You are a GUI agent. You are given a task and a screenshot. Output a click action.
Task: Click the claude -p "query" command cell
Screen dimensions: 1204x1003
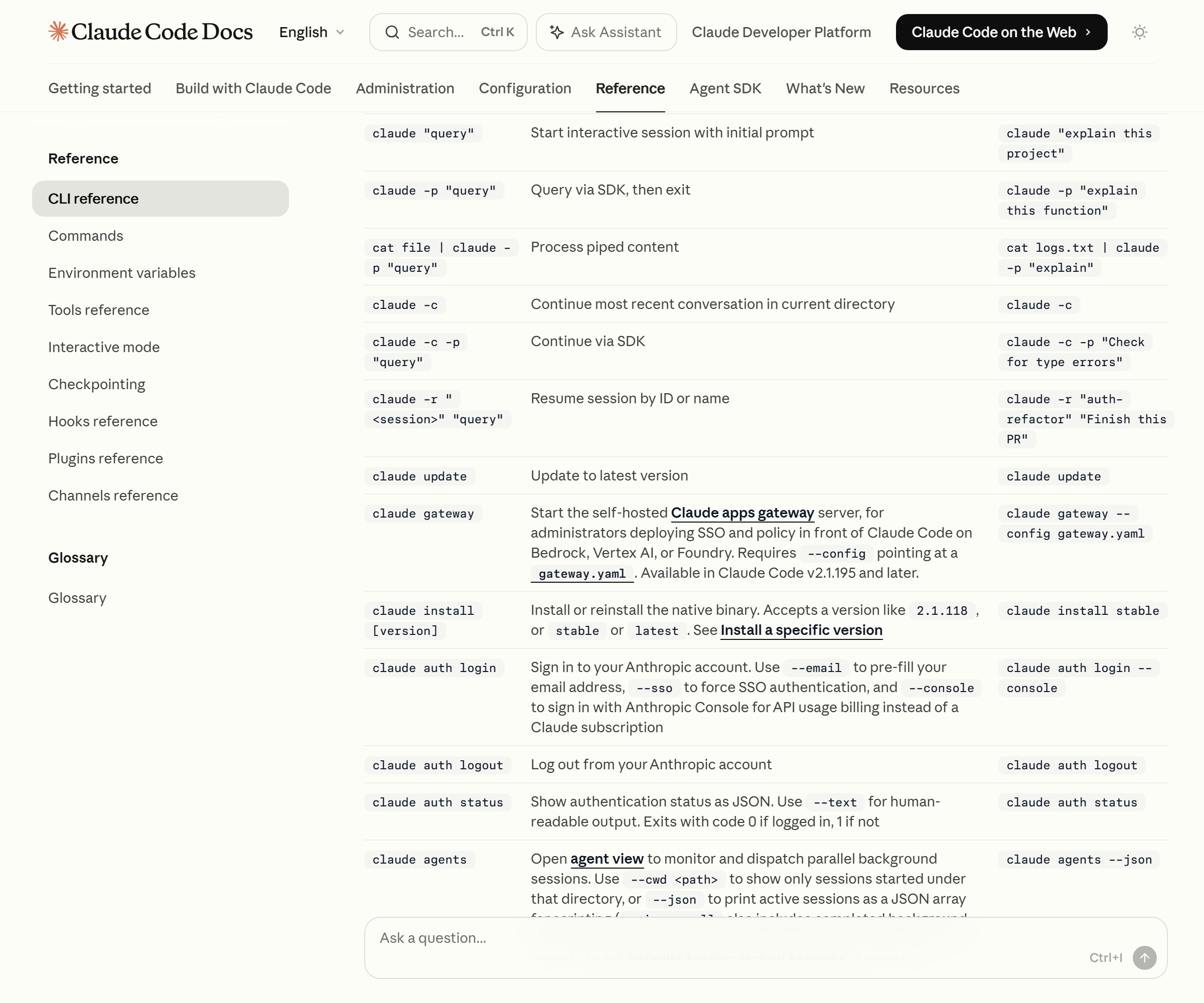[434, 190]
